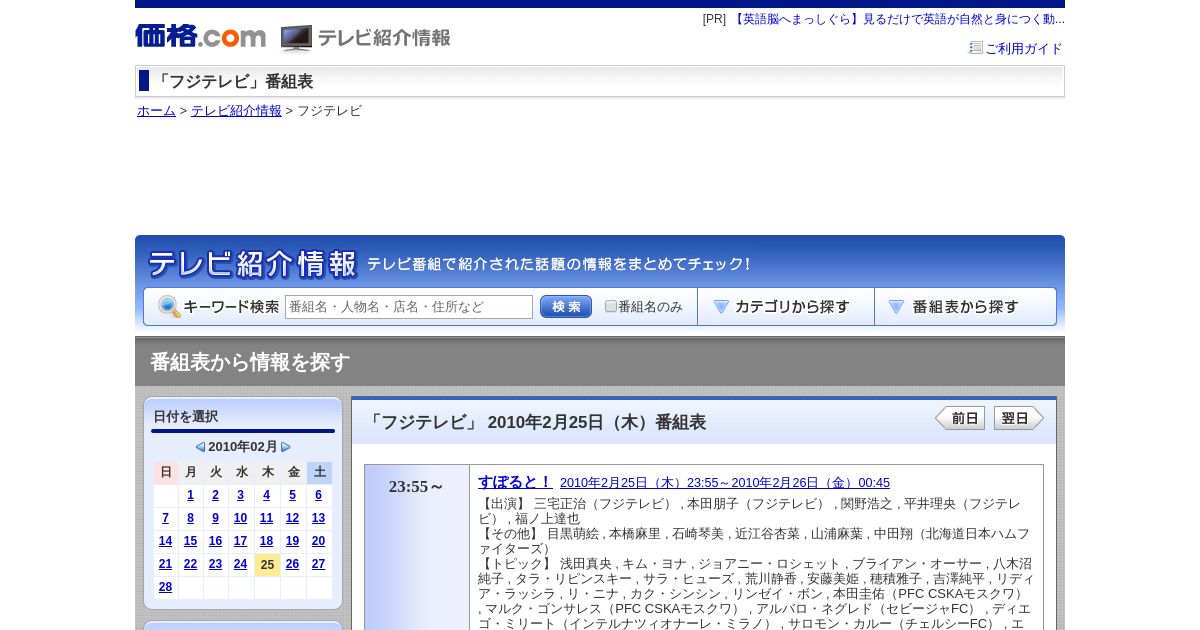Viewport: 1200px width, 630px height.
Task: Select February 27 in calendar
Action: pos(318,564)
